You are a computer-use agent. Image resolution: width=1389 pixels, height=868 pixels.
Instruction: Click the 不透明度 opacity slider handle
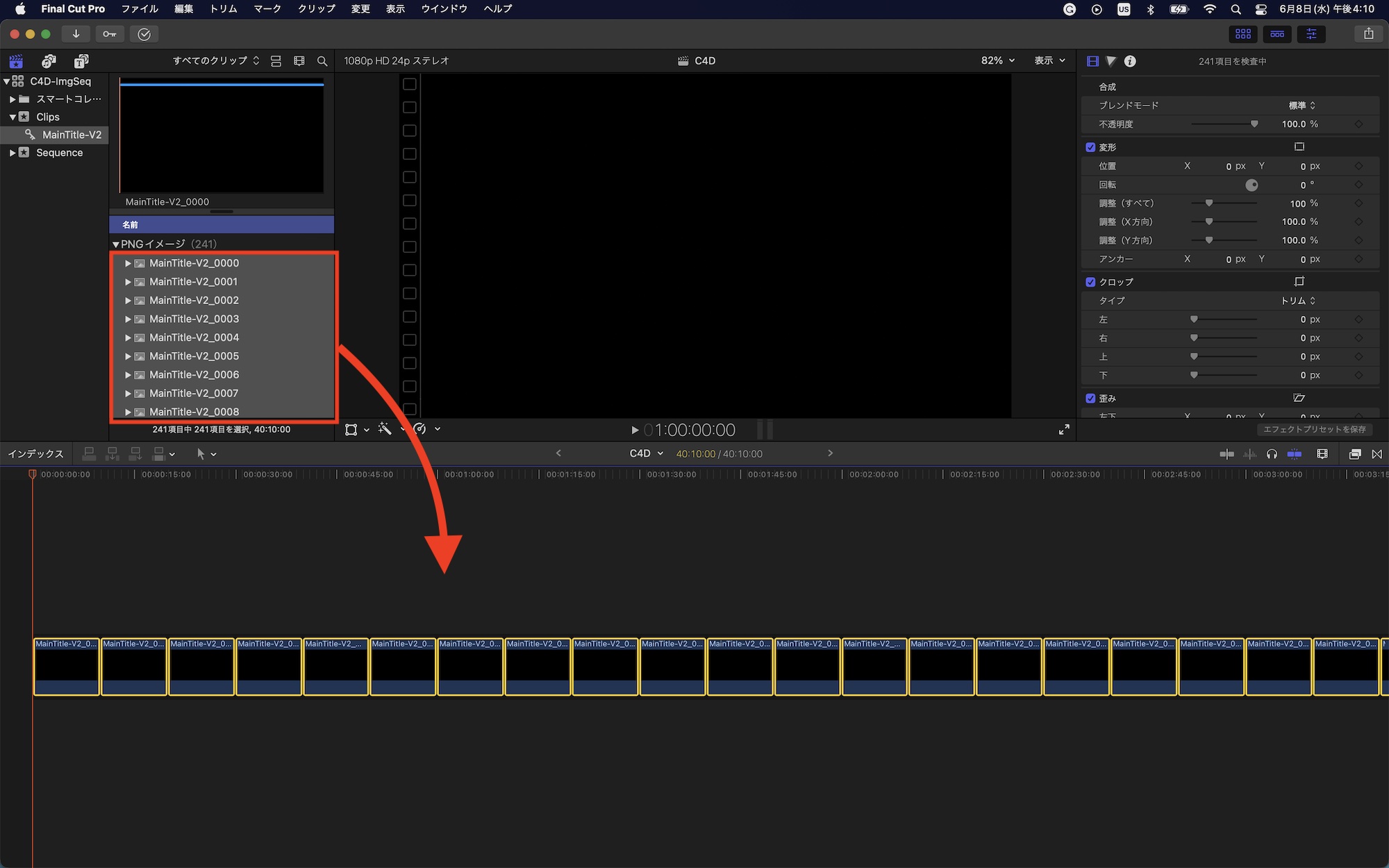(x=1254, y=124)
